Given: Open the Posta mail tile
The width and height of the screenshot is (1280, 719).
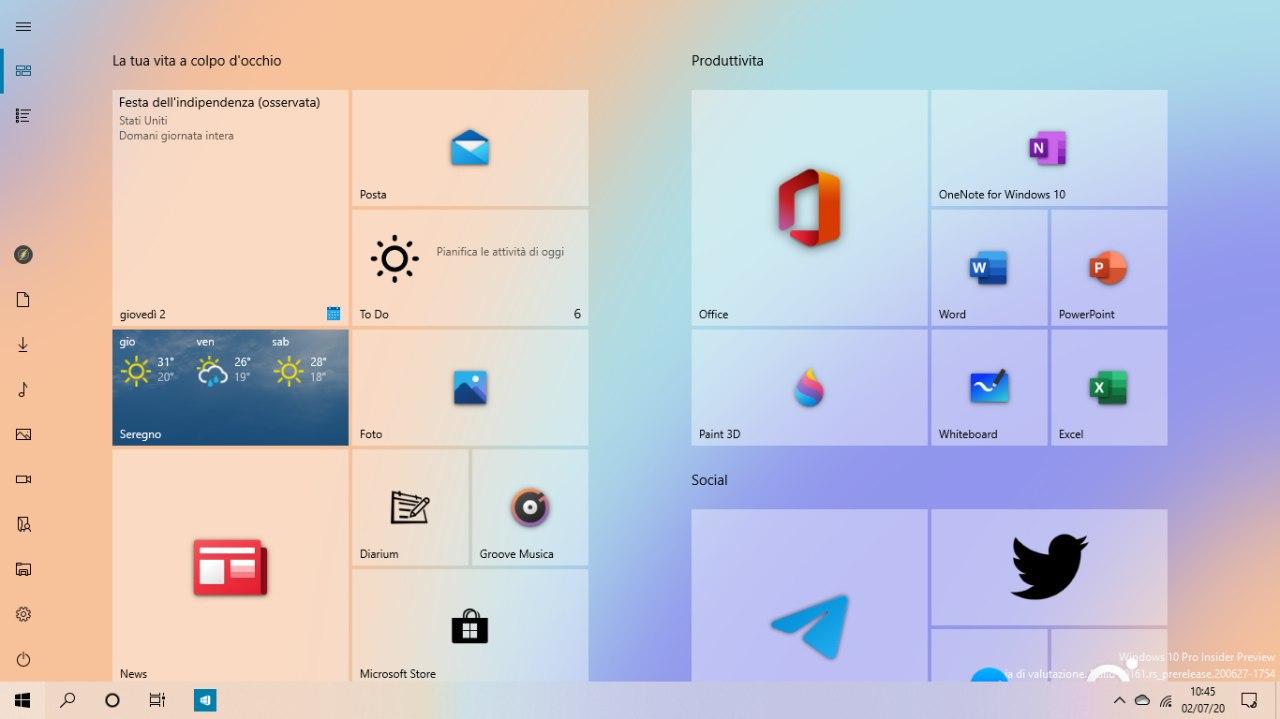Looking at the screenshot, I should pyautogui.click(x=470, y=148).
